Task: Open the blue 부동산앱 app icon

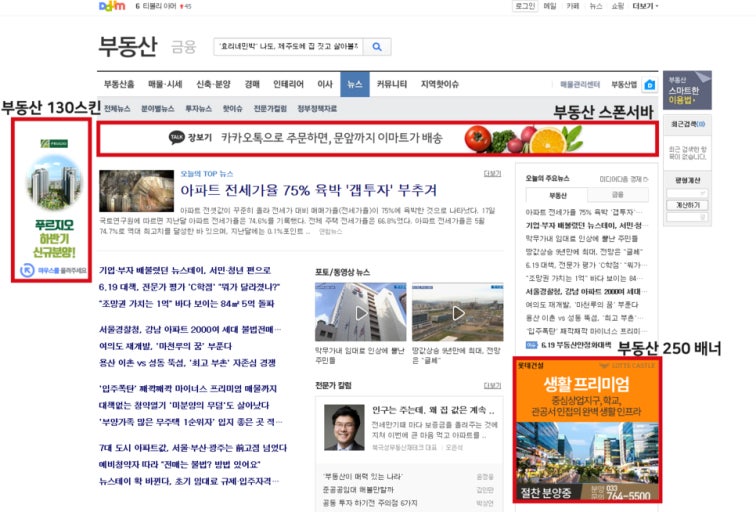Action: pos(649,85)
